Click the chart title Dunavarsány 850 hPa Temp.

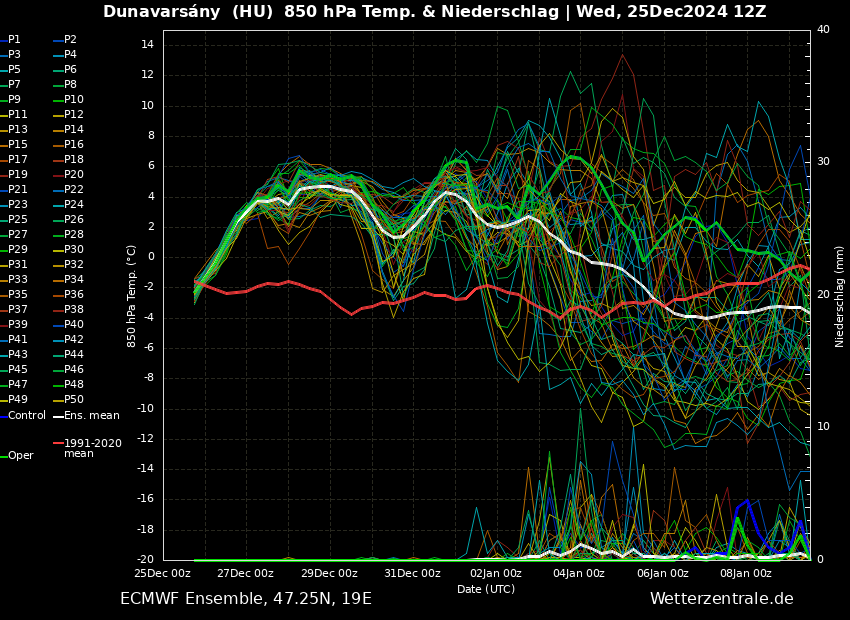[434, 12]
